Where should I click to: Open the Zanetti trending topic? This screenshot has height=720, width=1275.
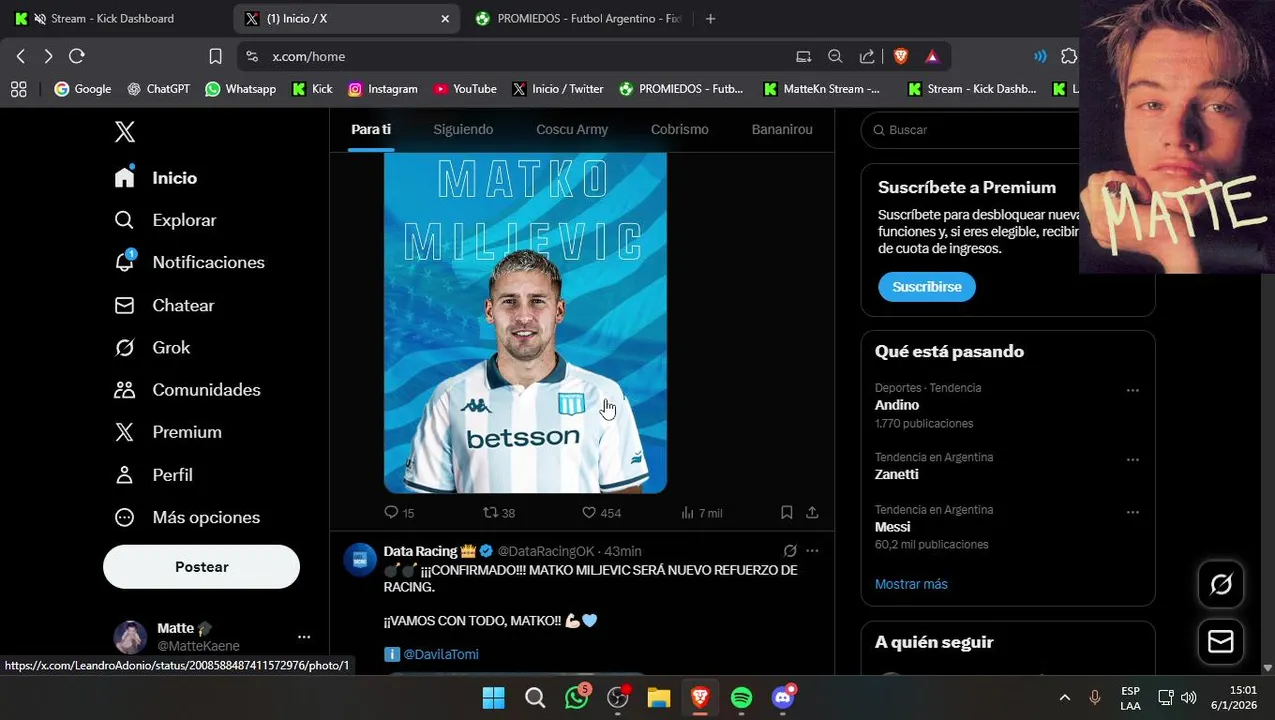(x=897, y=474)
